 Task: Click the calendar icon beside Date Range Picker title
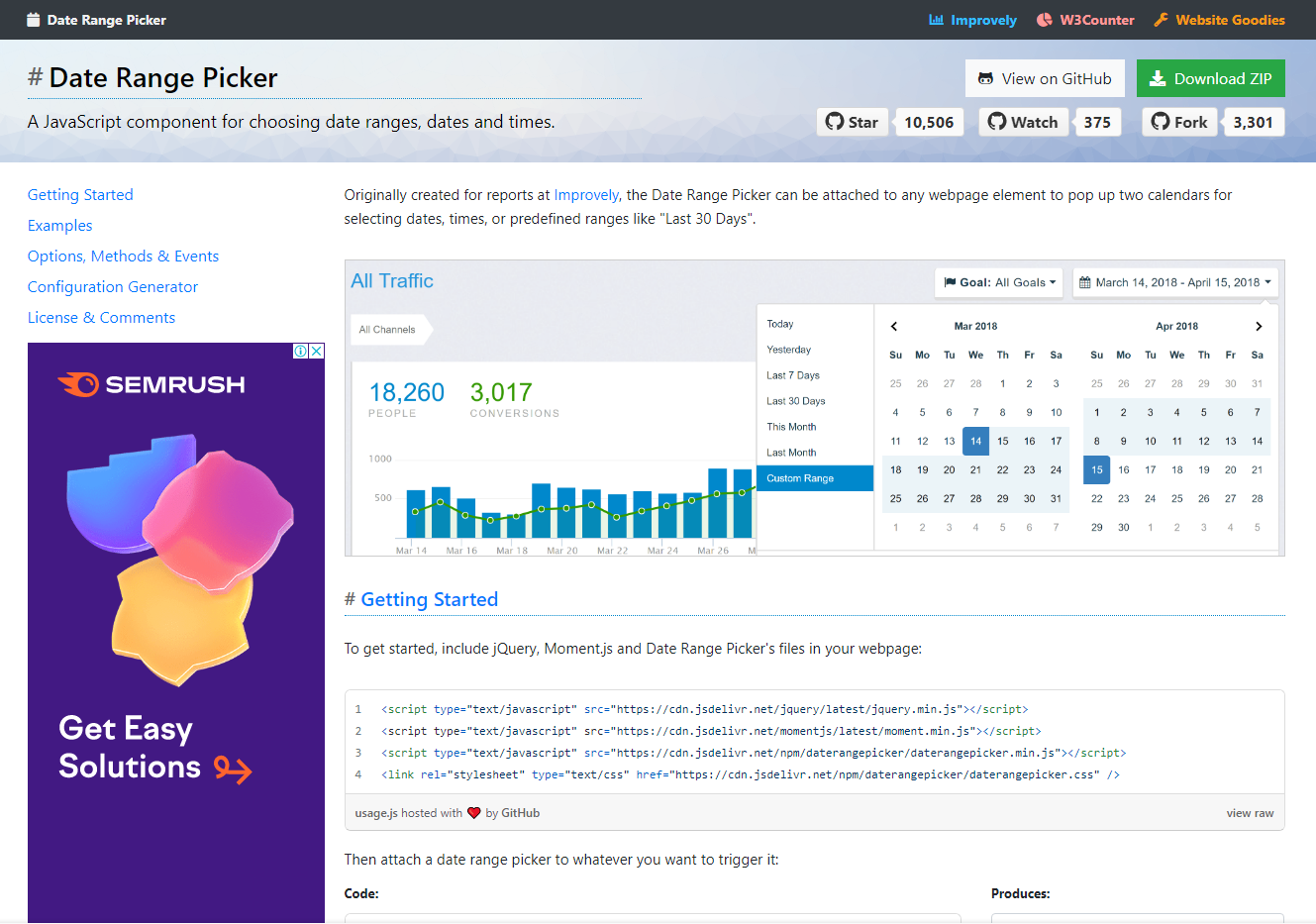33,20
